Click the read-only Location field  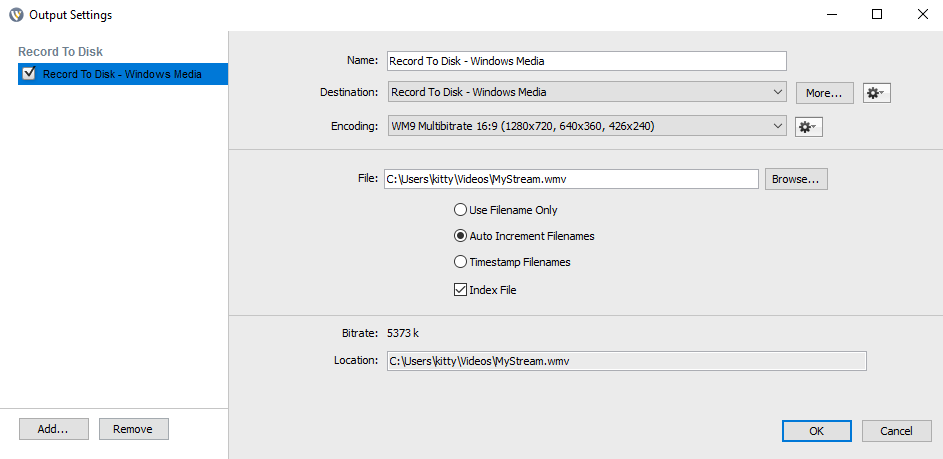[627, 361]
